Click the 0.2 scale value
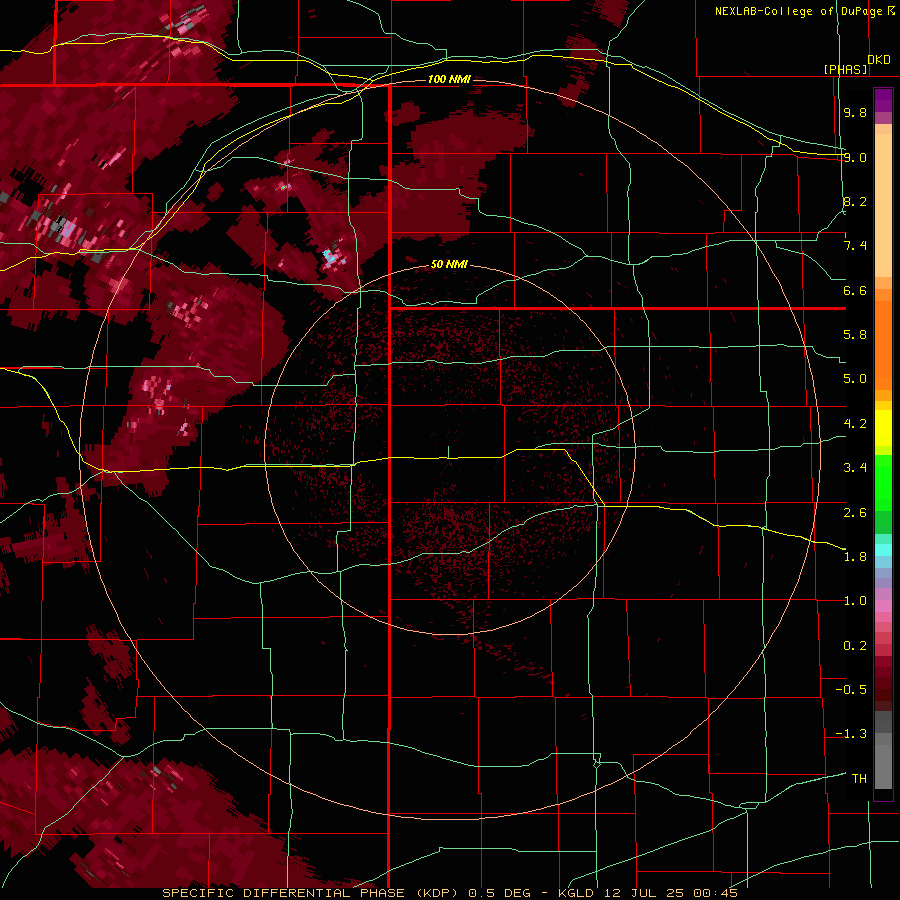This screenshot has width=900, height=900. pyautogui.click(x=855, y=646)
